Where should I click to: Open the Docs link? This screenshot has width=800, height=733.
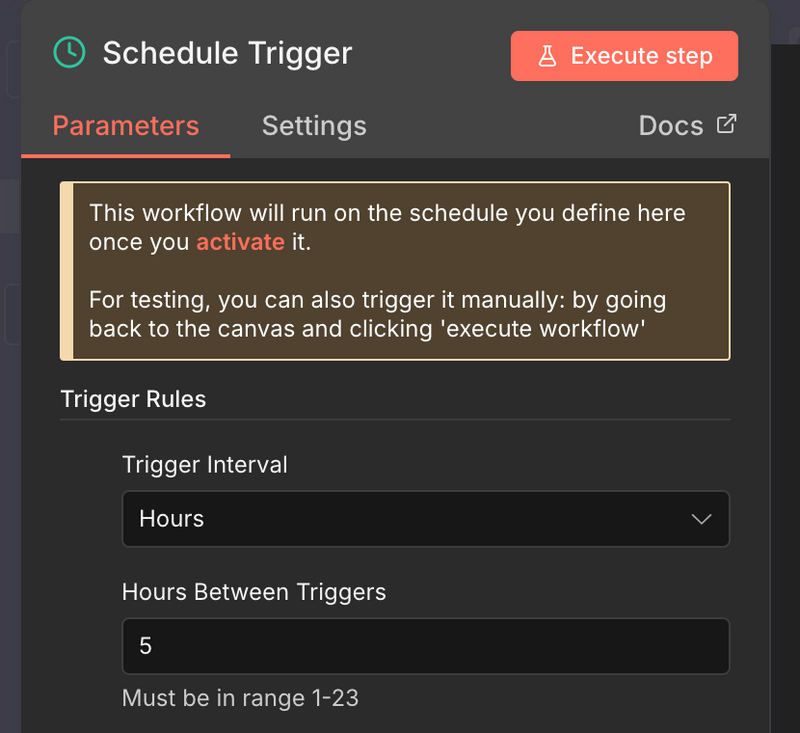coord(671,126)
